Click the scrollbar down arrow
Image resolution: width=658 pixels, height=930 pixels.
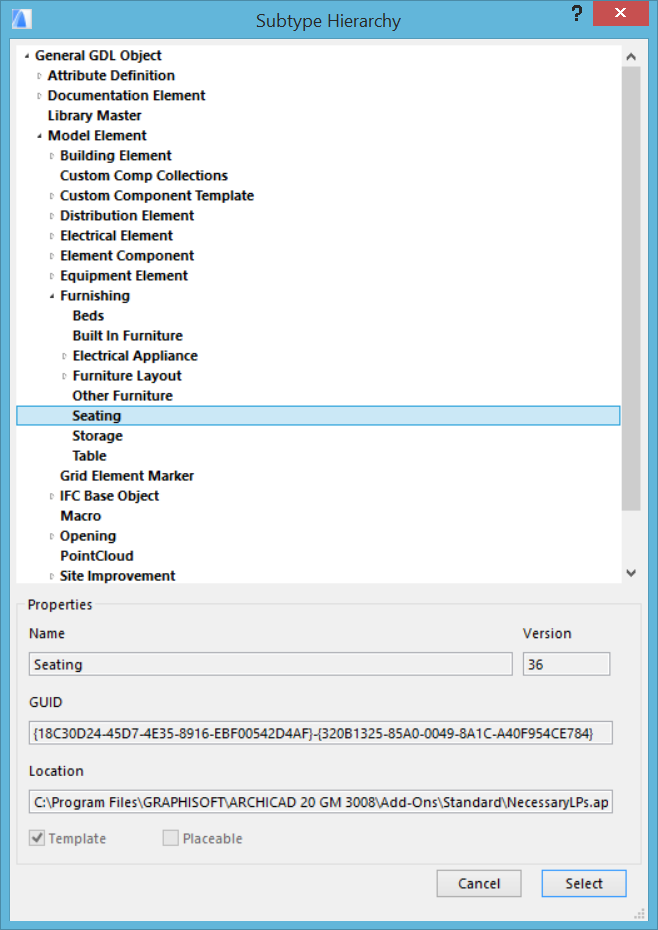pyautogui.click(x=631, y=573)
